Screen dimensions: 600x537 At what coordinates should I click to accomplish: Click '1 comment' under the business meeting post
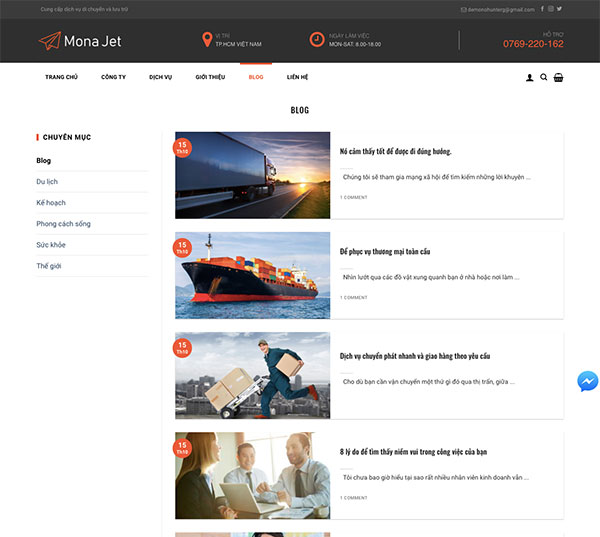coord(354,498)
